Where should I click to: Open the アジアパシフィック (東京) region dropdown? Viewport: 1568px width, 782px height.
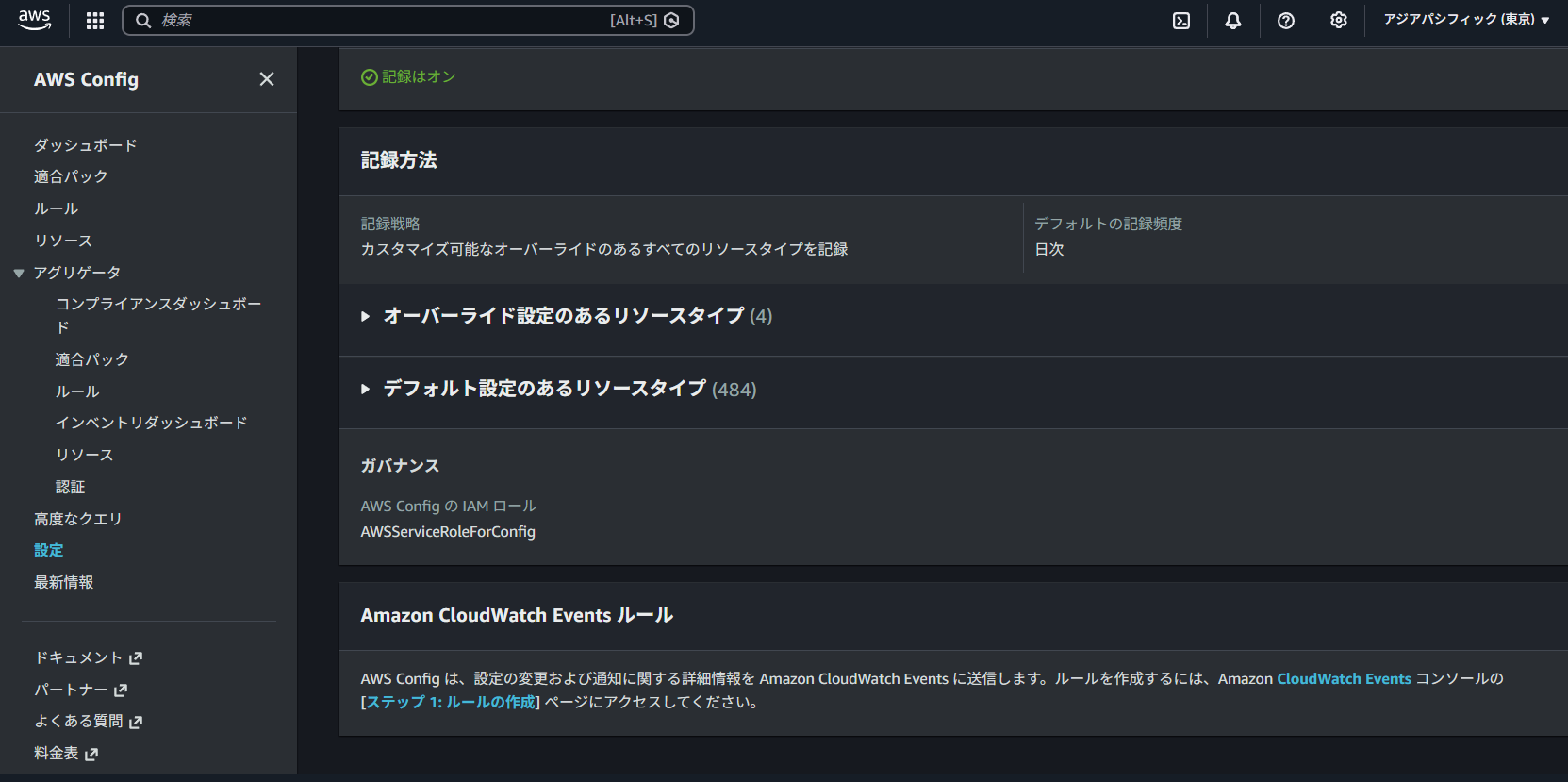coord(1465,20)
